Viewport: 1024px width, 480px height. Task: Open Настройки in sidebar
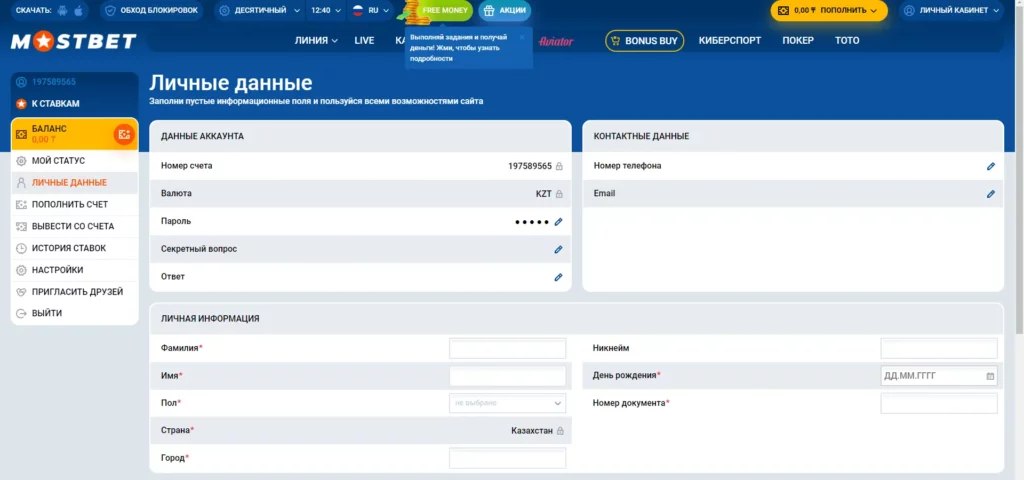point(74,270)
